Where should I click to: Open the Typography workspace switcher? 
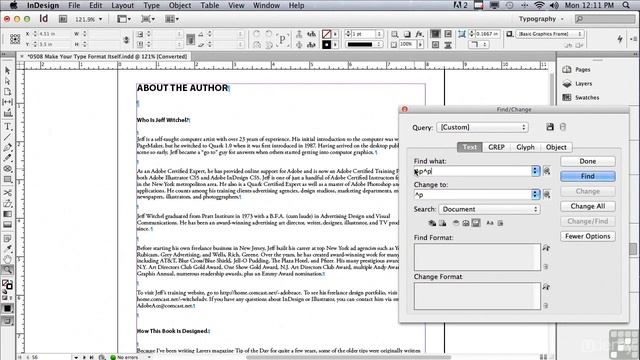point(541,19)
